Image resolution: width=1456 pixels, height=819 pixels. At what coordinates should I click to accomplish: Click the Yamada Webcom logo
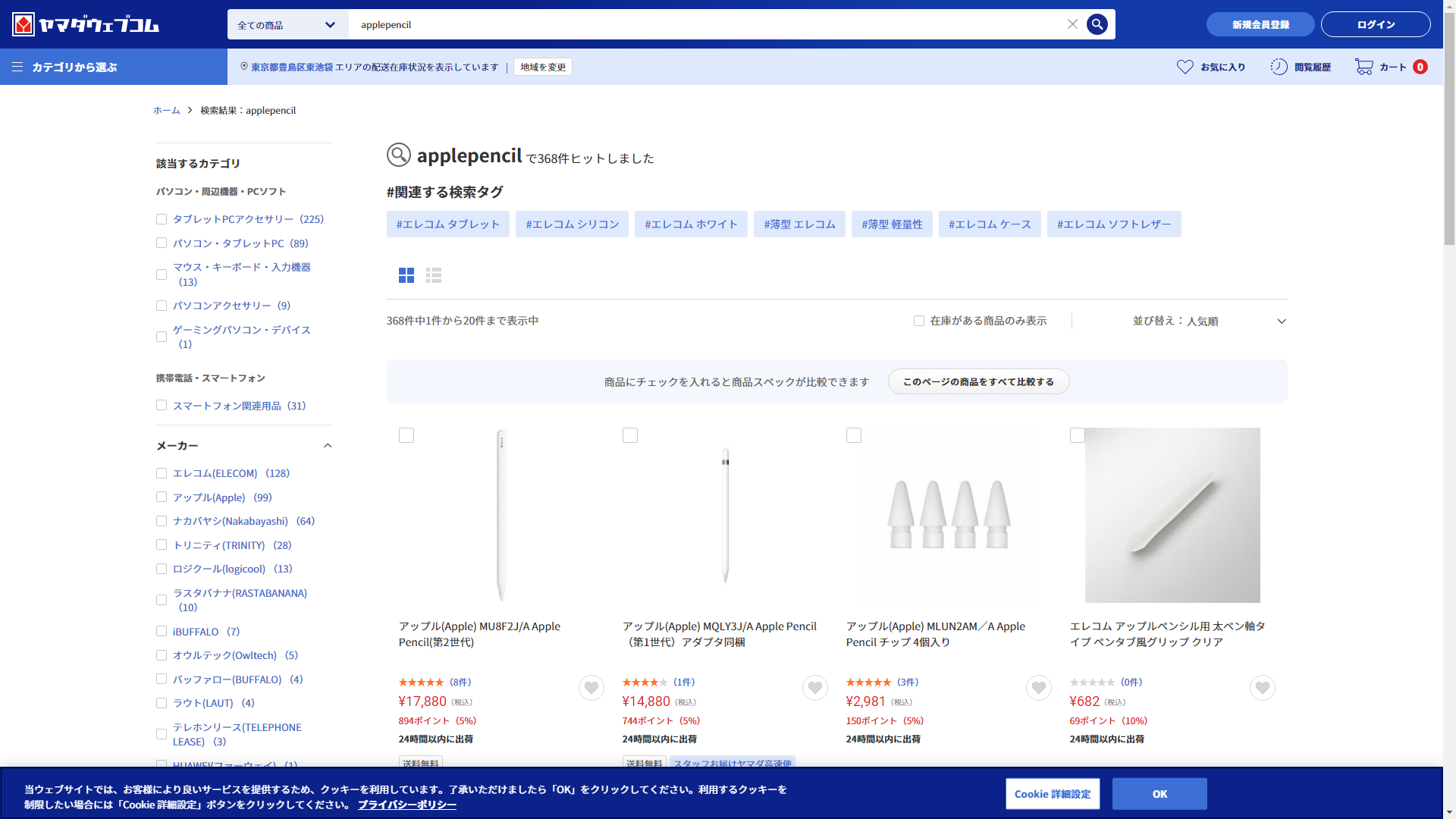click(86, 24)
